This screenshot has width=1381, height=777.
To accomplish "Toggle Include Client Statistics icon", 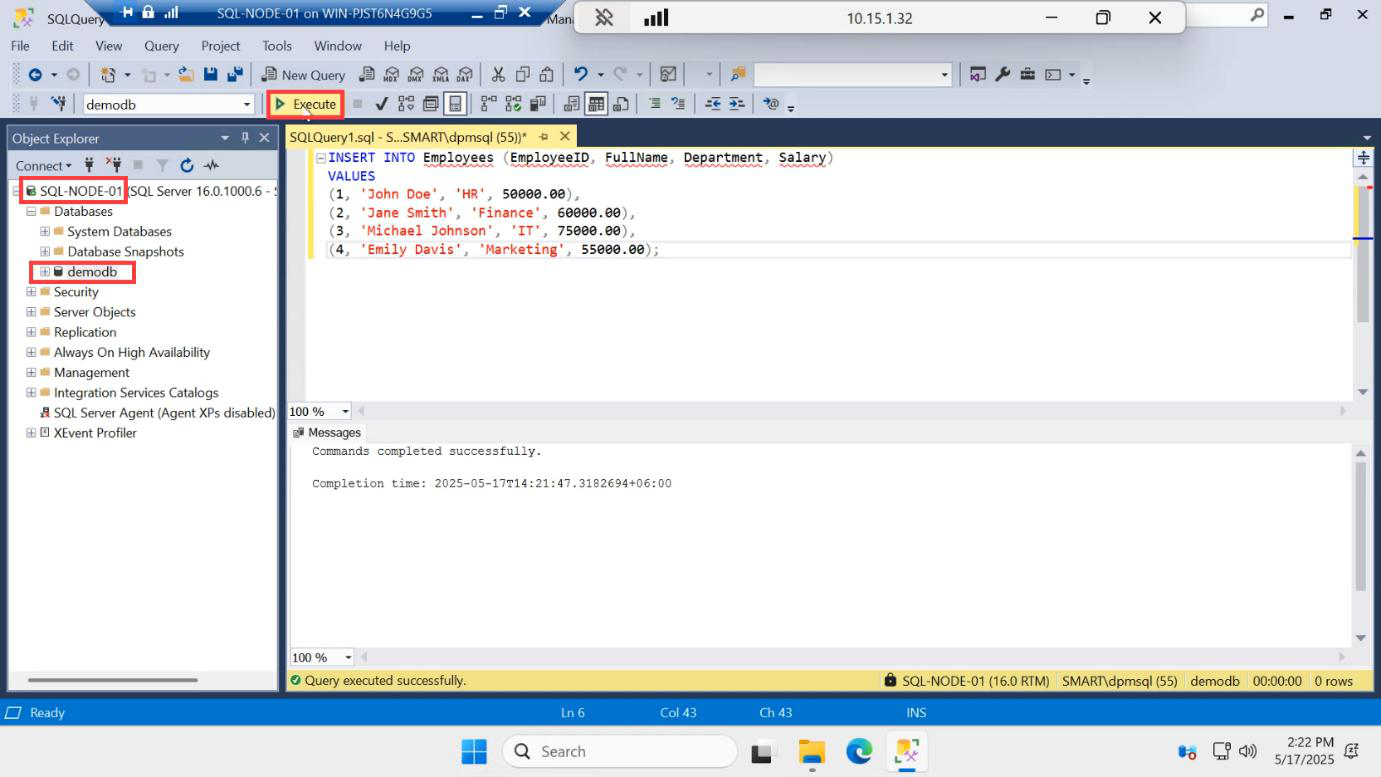I will click(538, 104).
